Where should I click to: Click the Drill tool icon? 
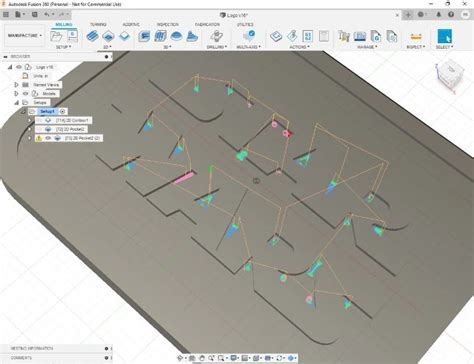217,36
